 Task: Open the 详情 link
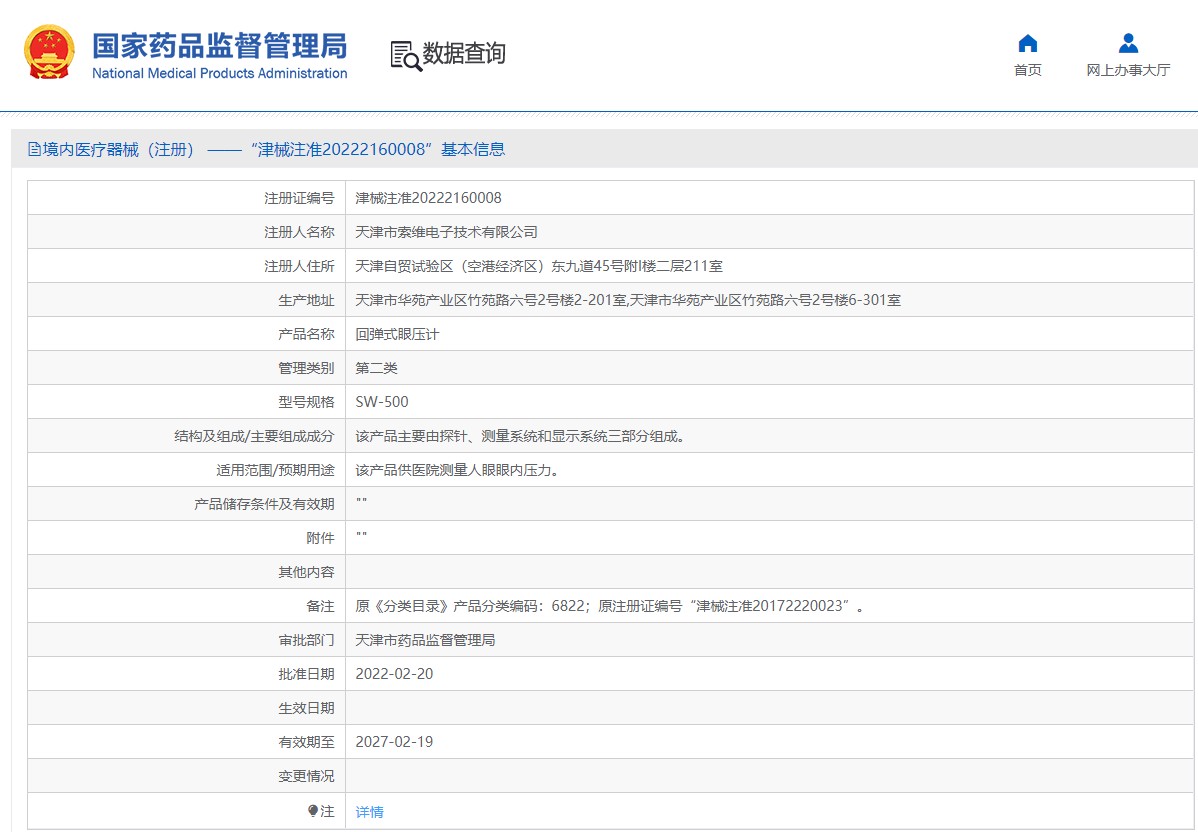(x=369, y=812)
